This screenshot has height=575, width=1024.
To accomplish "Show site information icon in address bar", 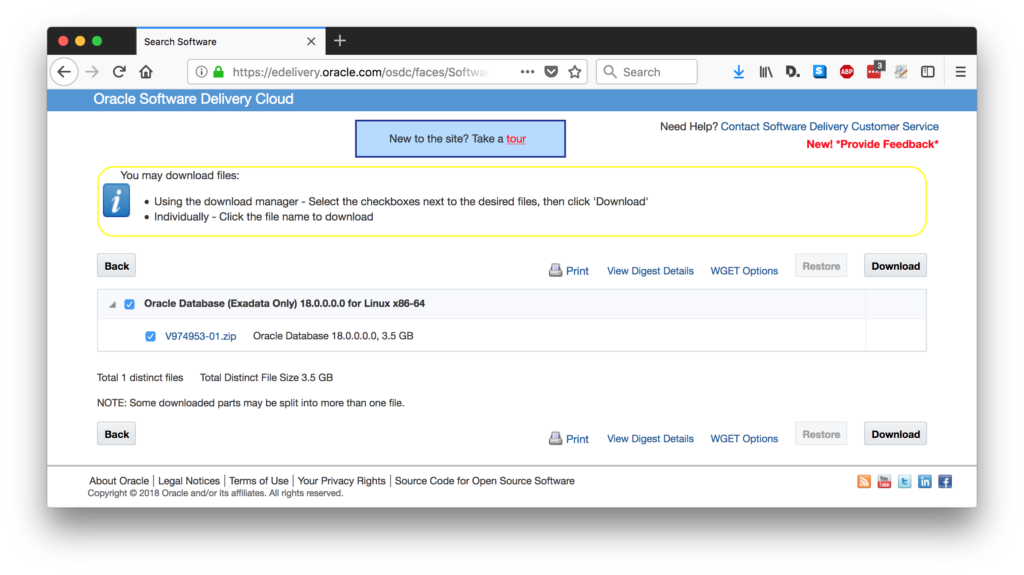I will click(x=201, y=72).
